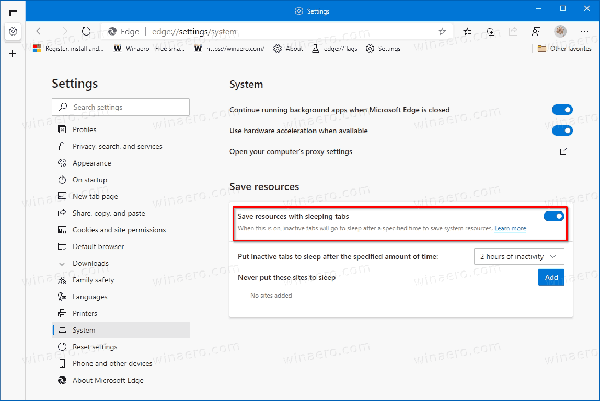Add this page to favorites via the address bar star icon

(x=442, y=31)
